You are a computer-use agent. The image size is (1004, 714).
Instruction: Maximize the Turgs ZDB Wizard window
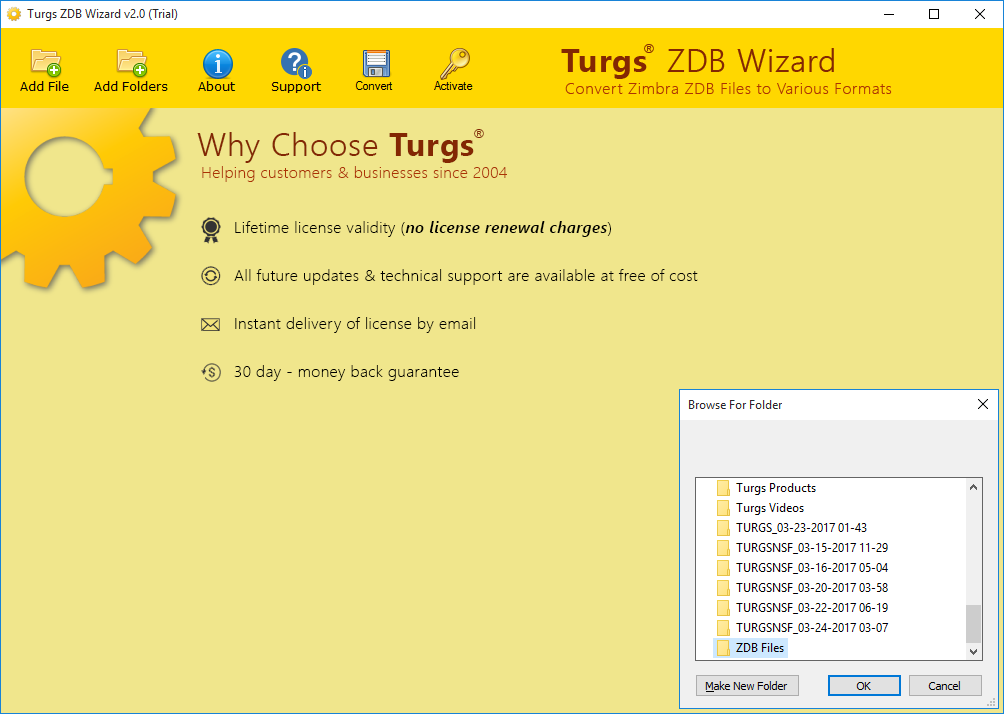point(934,14)
